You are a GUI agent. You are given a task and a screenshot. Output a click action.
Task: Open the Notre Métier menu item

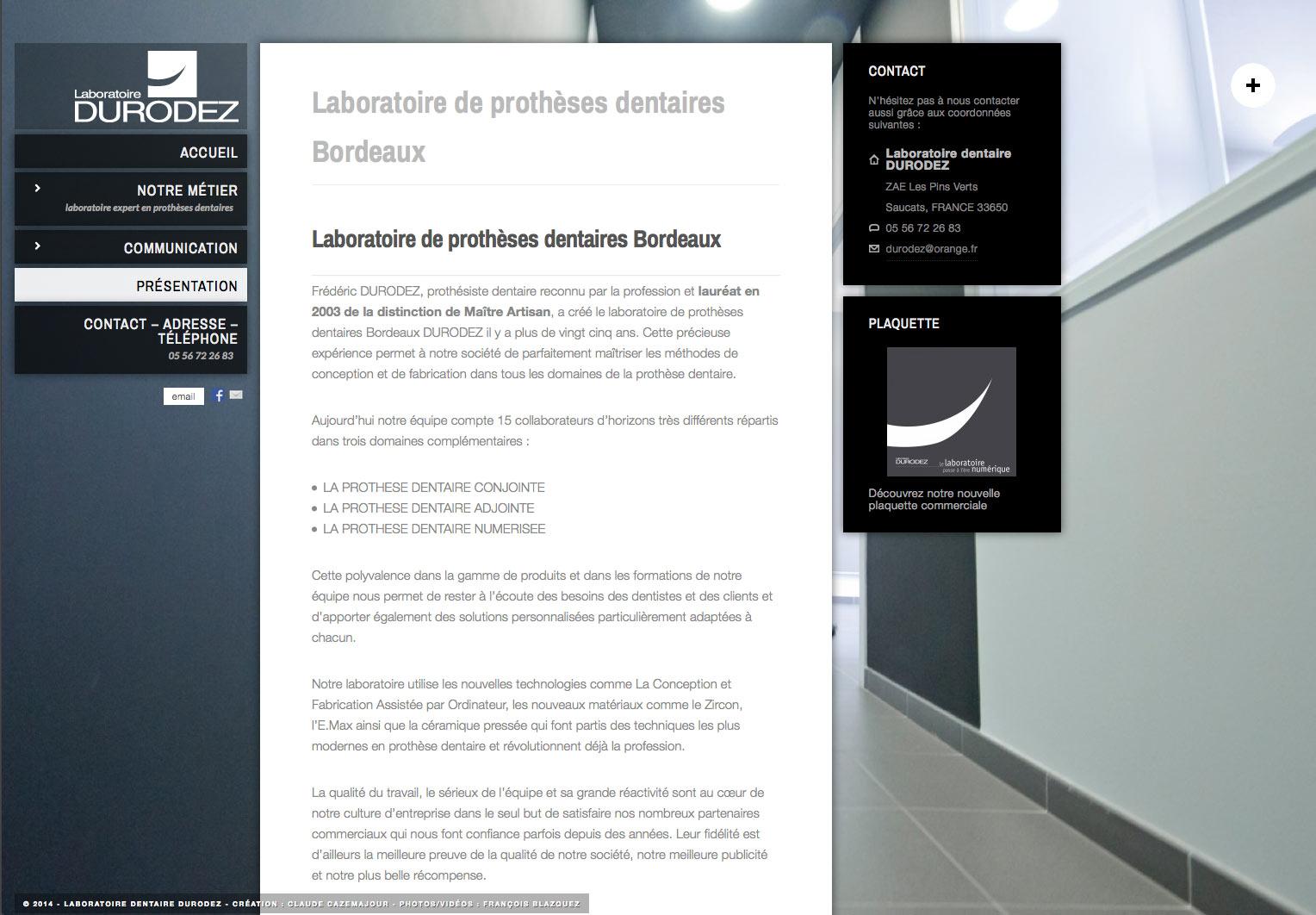coord(131,198)
